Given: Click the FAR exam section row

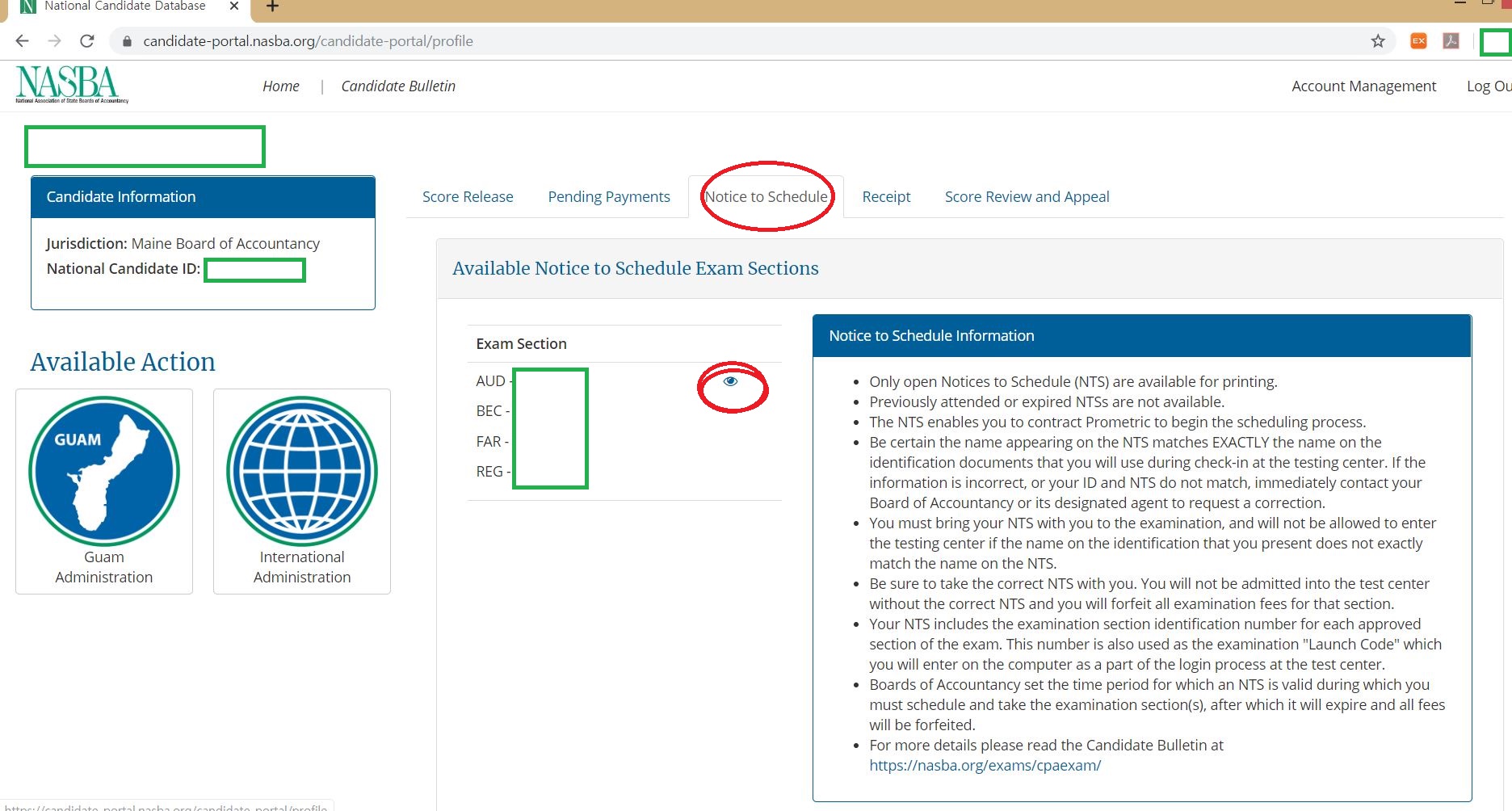Looking at the screenshot, I should (x=624, y=442).
